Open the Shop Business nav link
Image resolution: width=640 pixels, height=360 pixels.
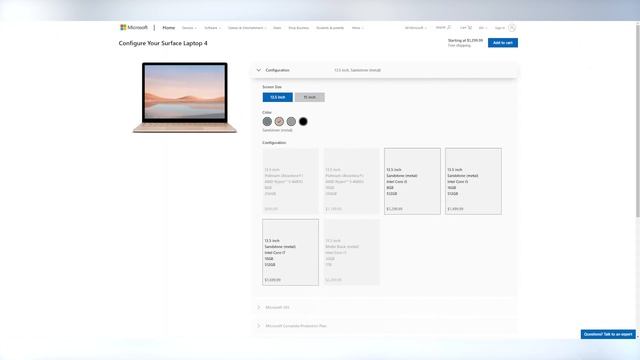(298, 28)
